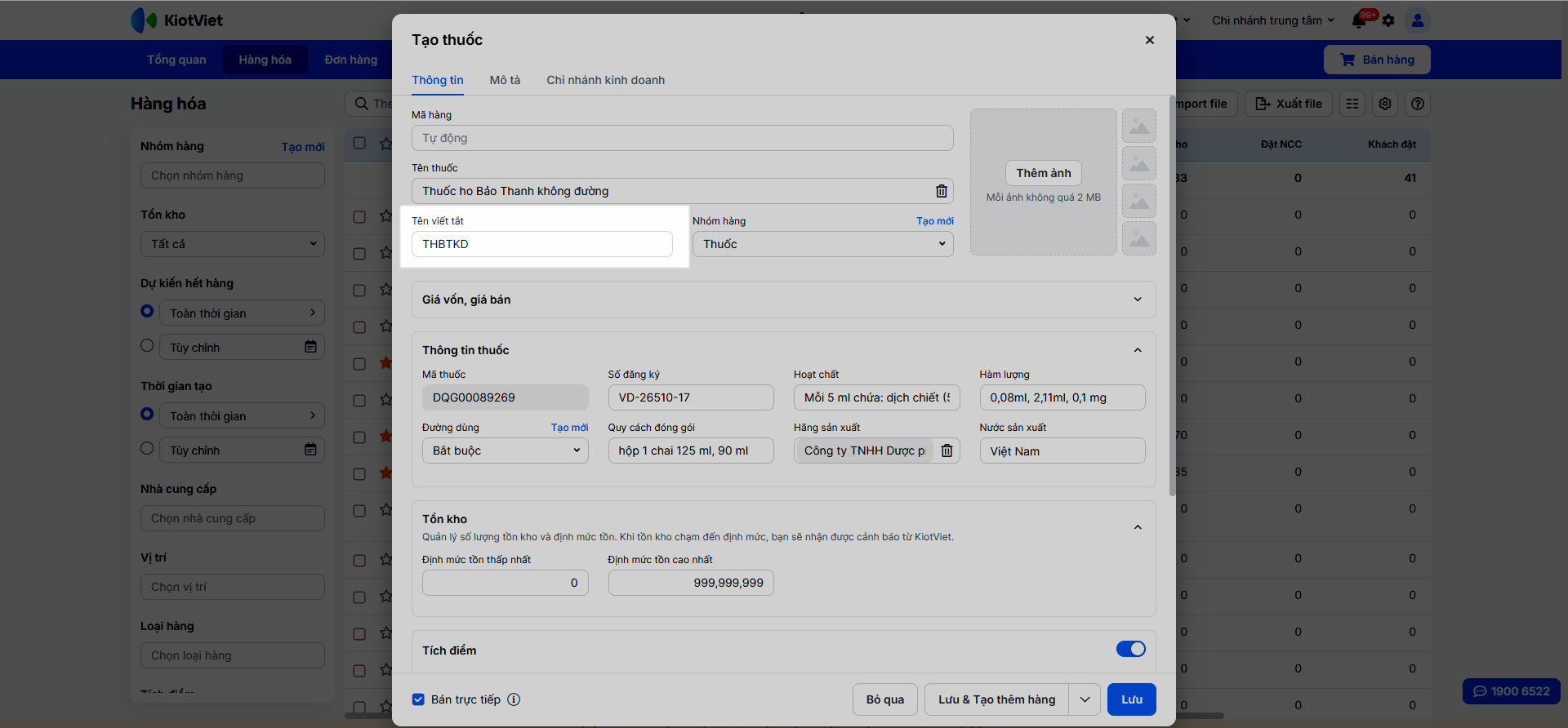Click user account avatar icon

tap(1418, 20)
